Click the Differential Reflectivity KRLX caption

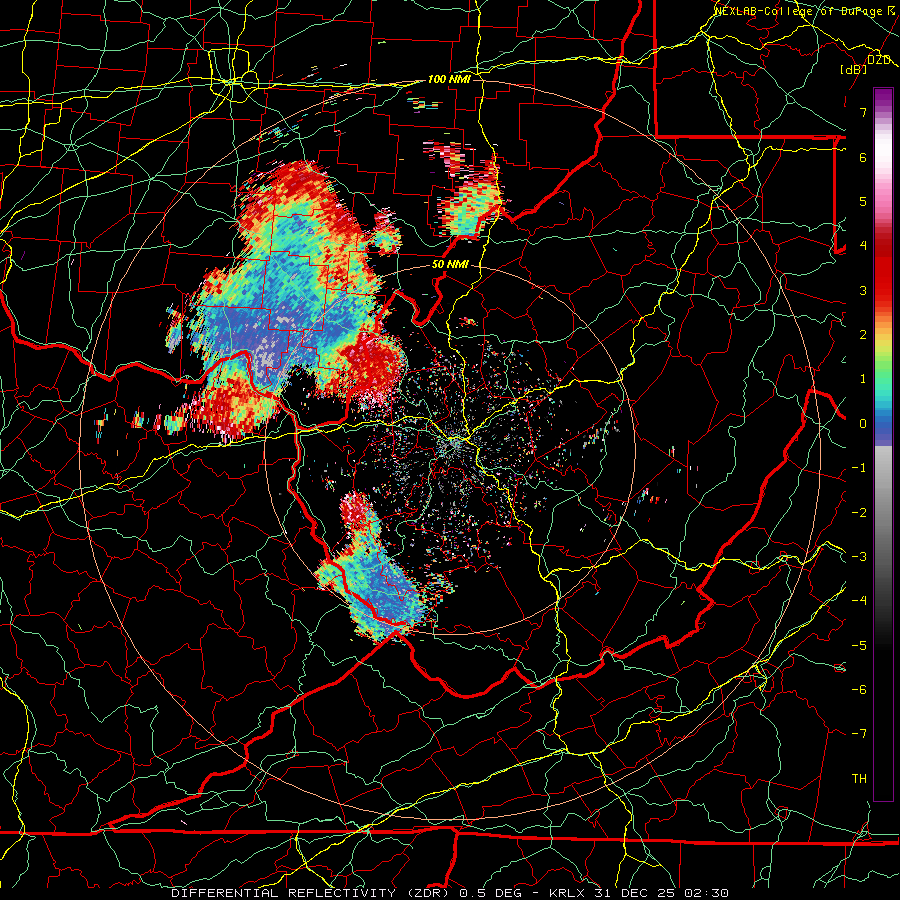(x=450, y=893)
